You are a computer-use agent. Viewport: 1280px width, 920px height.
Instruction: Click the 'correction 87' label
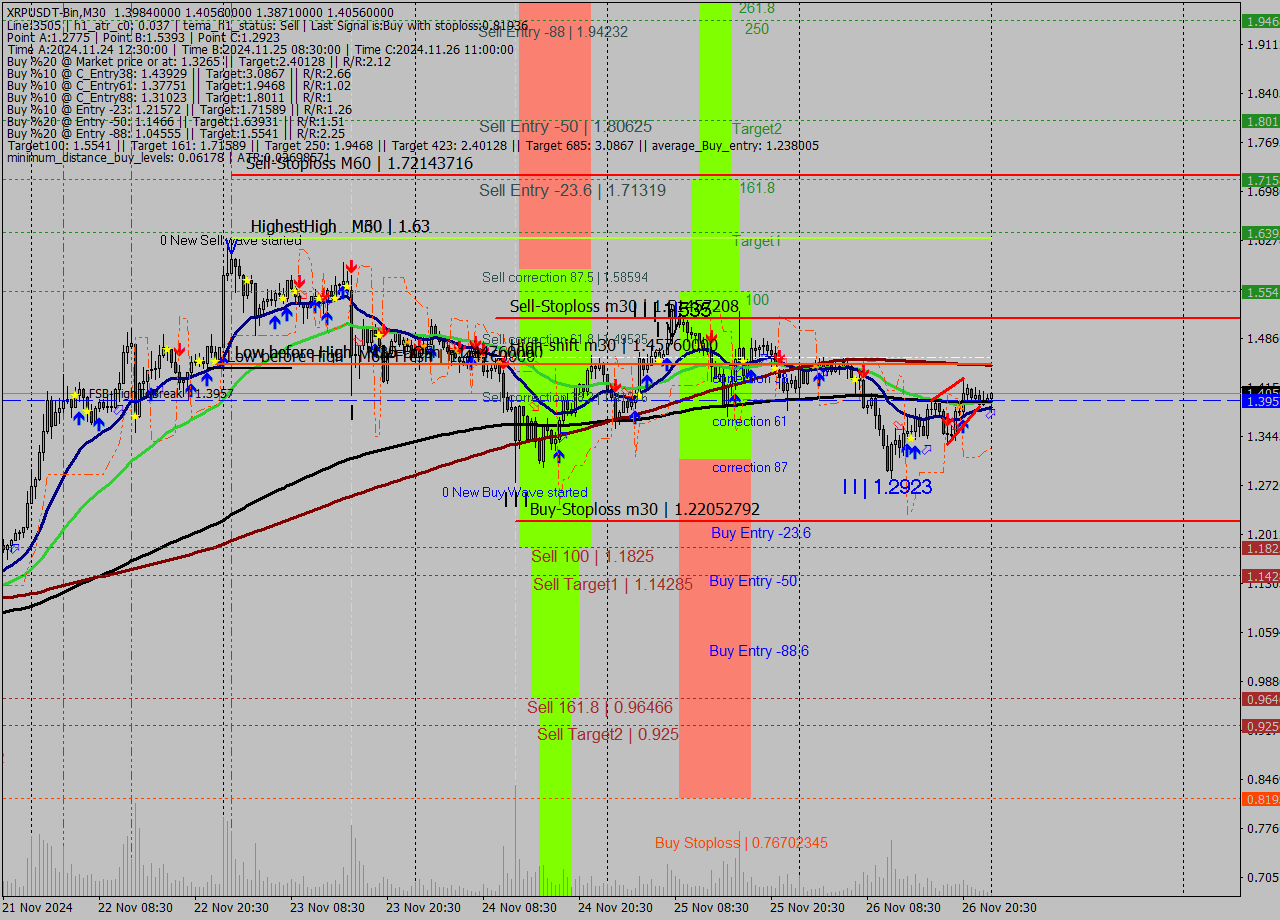749,468
